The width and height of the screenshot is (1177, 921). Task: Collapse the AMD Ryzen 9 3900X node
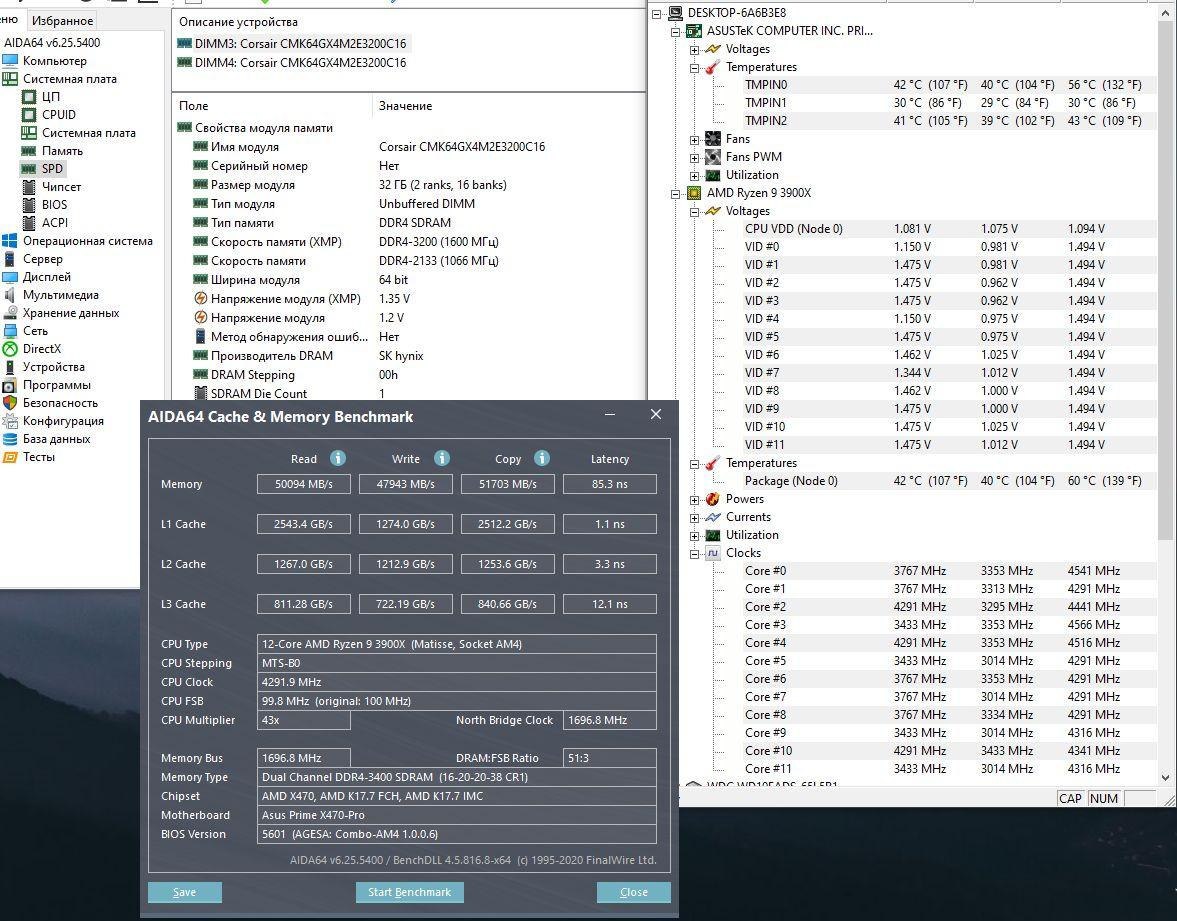tap(676, 194)
